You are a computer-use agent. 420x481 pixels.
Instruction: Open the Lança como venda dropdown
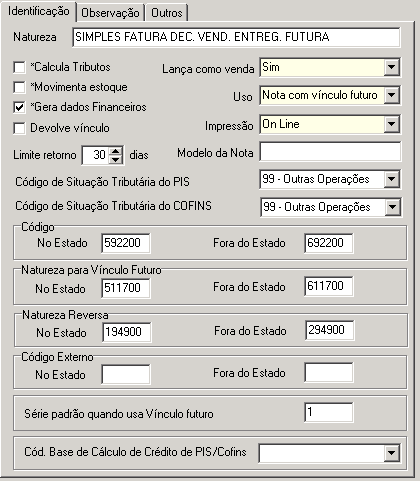pos(391,67)
